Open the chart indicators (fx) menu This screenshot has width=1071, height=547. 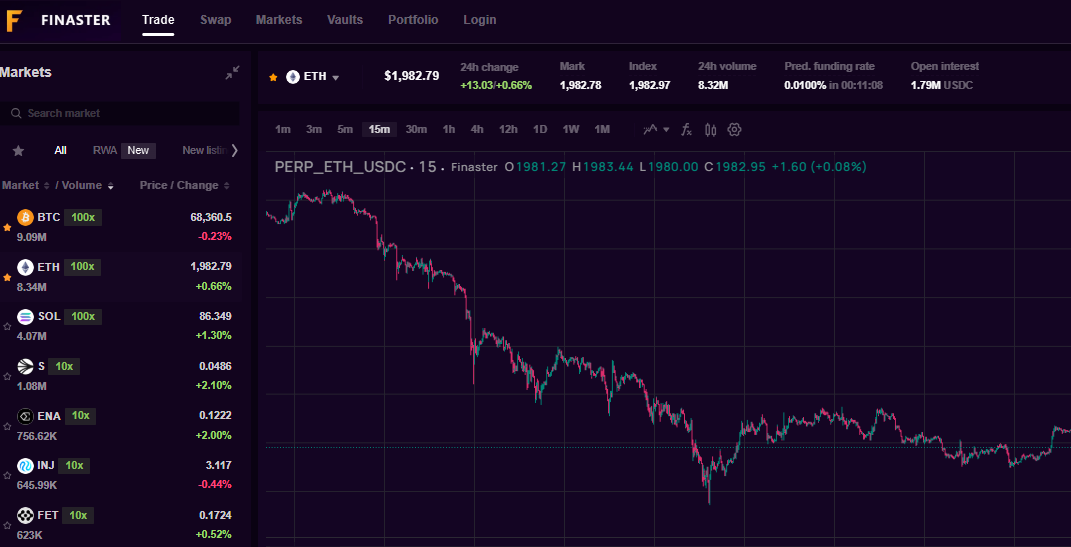point(686,129)
